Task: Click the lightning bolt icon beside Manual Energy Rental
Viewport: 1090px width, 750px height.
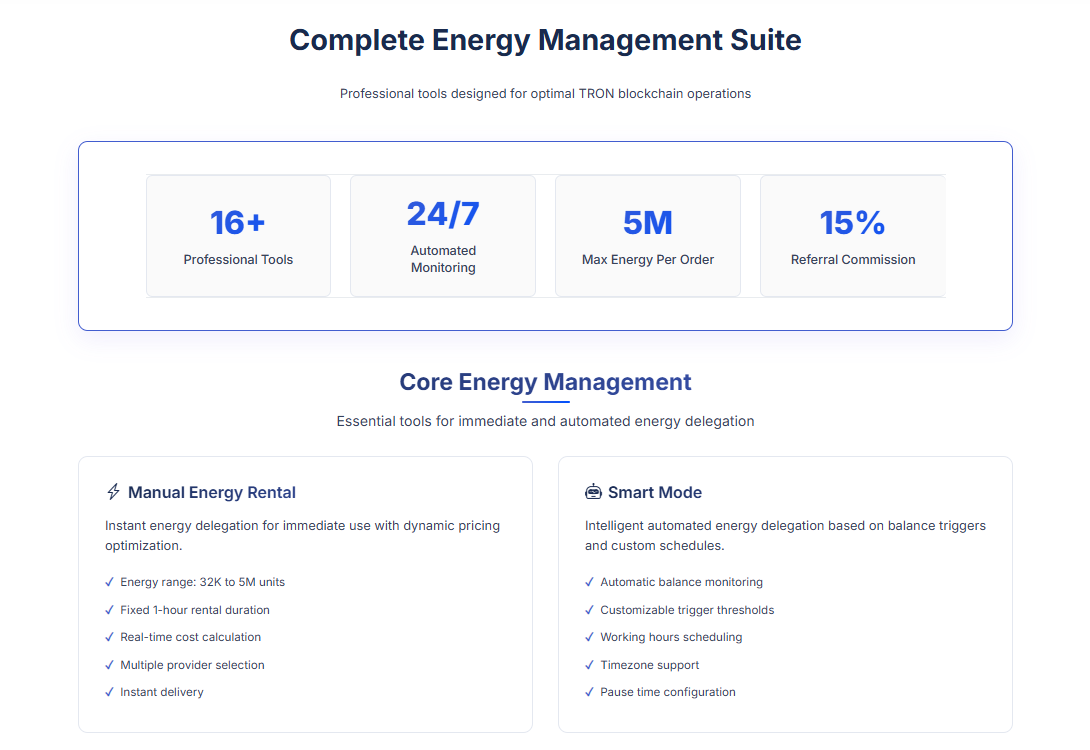Action: (113, 492)
